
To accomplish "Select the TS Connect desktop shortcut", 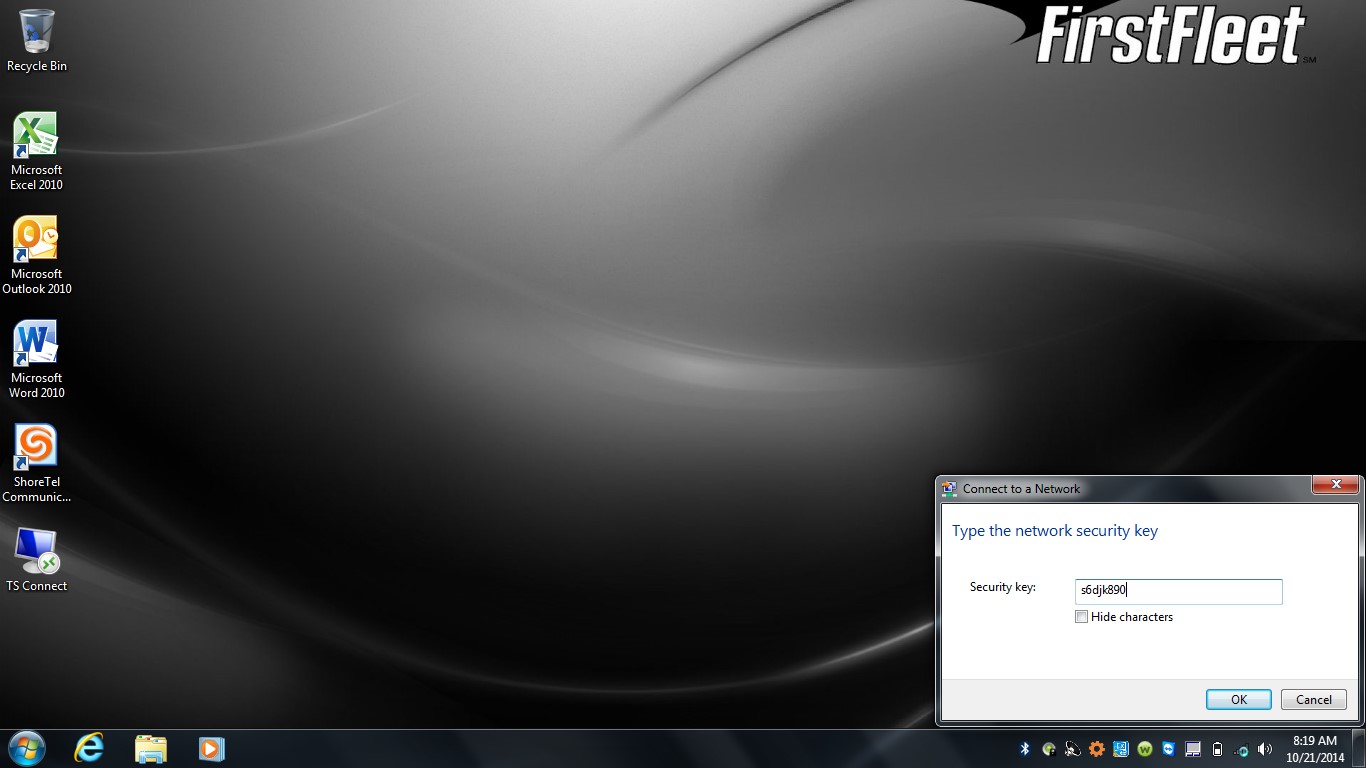I will 37,559.
